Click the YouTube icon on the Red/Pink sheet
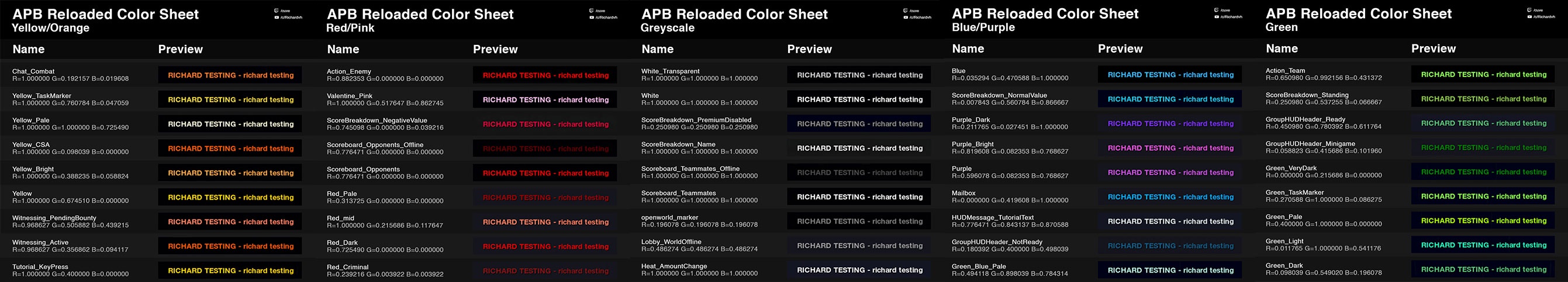Viewport: 1568px width, 282px height. [x=591, y=17]
